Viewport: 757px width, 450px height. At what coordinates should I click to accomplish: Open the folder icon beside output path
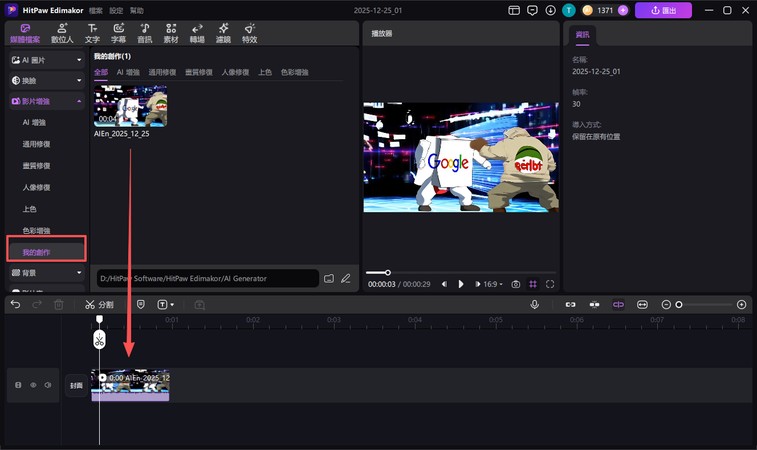328,278
